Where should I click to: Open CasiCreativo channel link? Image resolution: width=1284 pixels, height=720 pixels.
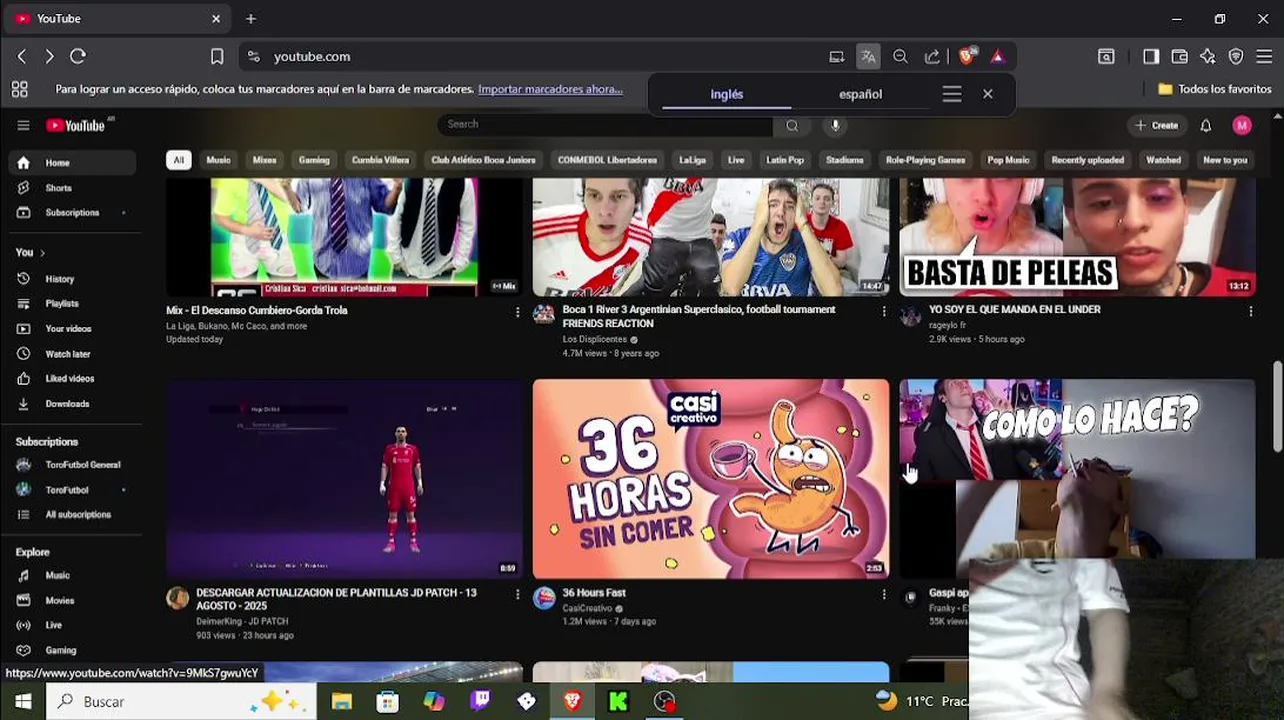coord(587,608)
